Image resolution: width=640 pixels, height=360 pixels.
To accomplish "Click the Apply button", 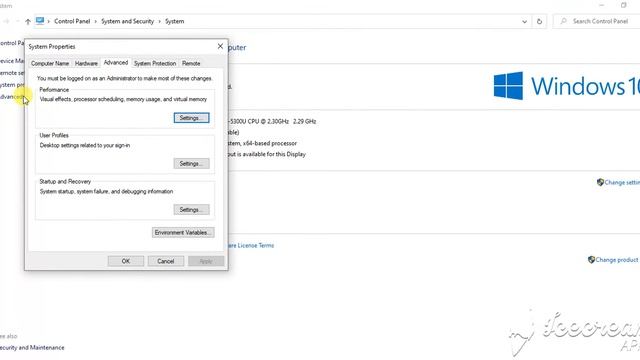I will click(x=206, y=261).
